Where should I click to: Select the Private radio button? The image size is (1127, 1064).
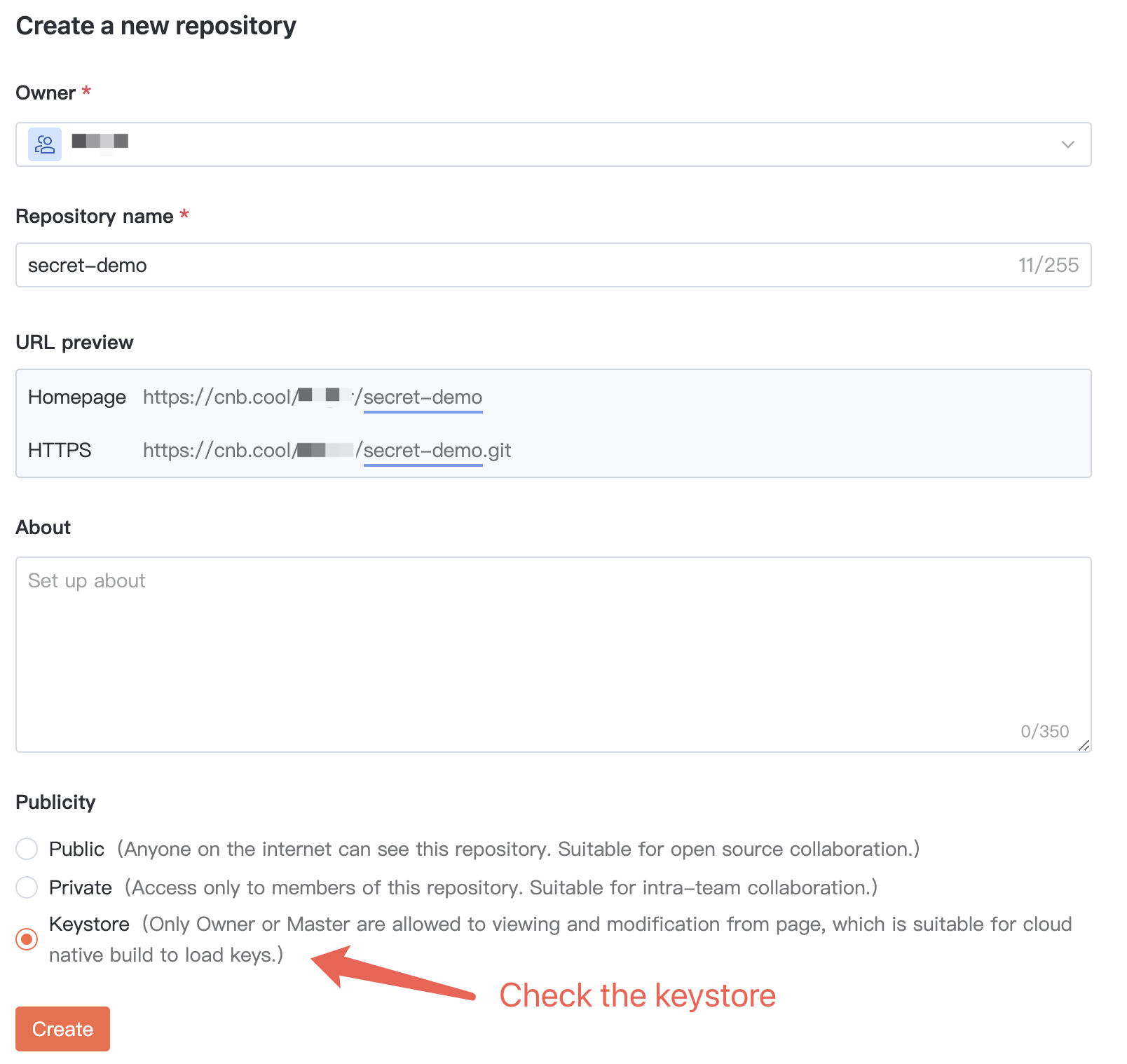(x=27, y=887)
